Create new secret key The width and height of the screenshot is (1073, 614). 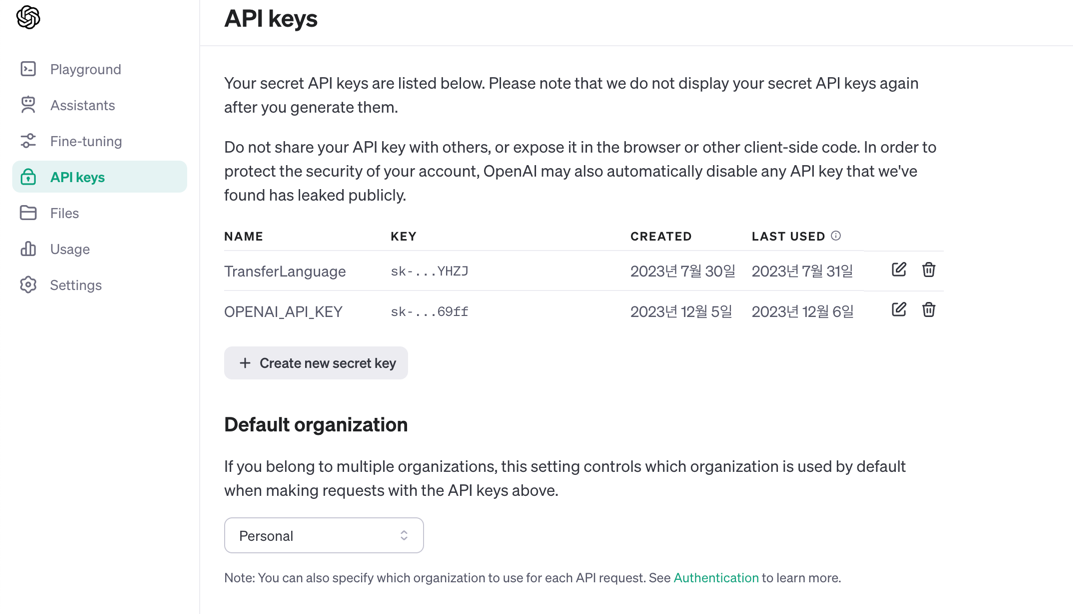316,363
